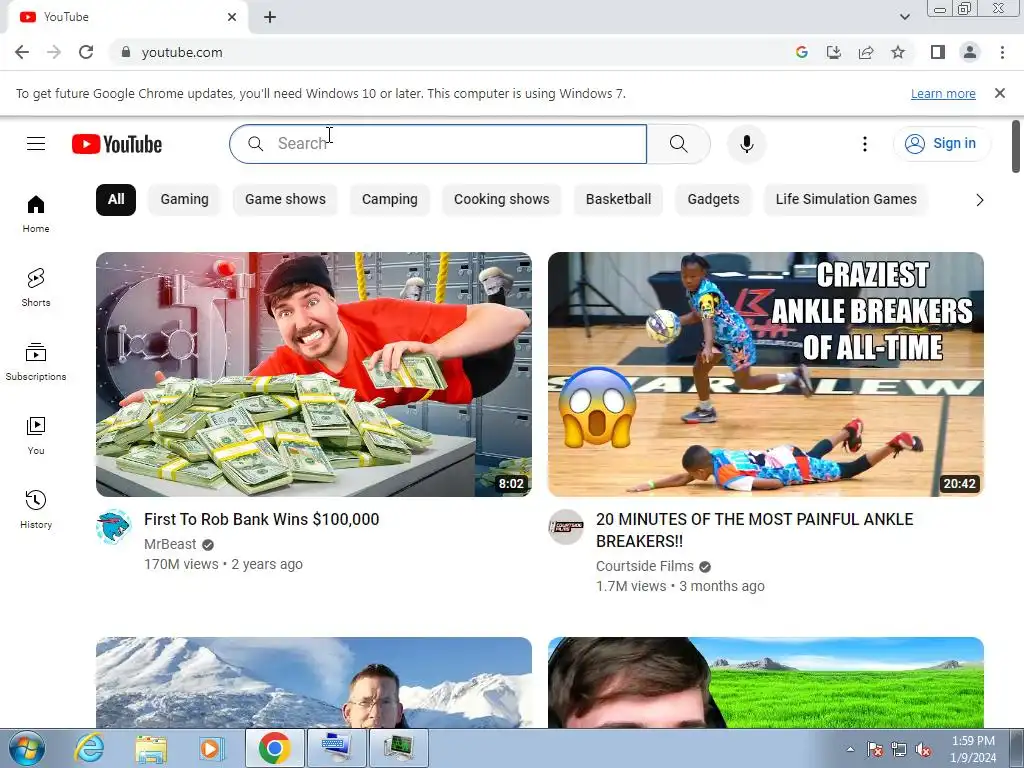Launch Internet Explorer from taskbar

coord(89,748)
